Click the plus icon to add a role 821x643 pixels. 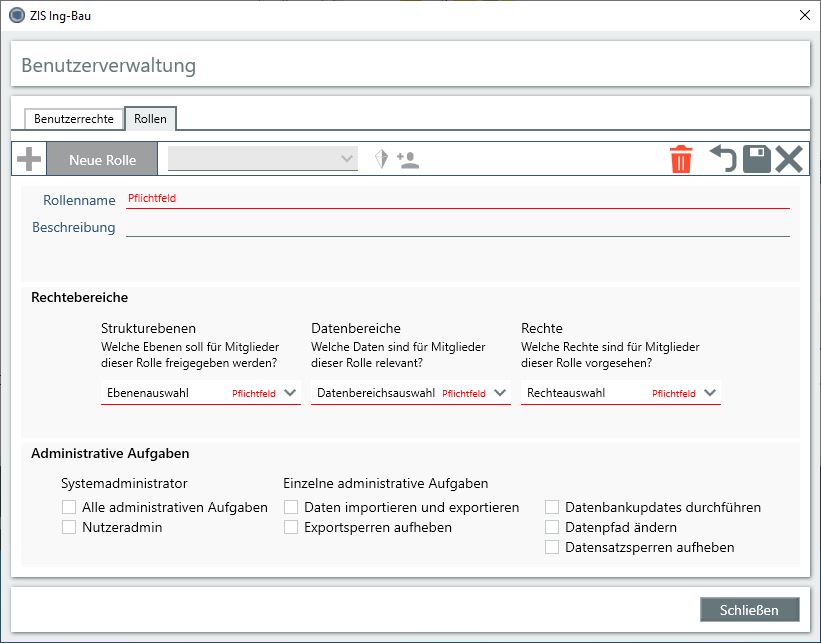pyautogui.click(x=30, y=159)
